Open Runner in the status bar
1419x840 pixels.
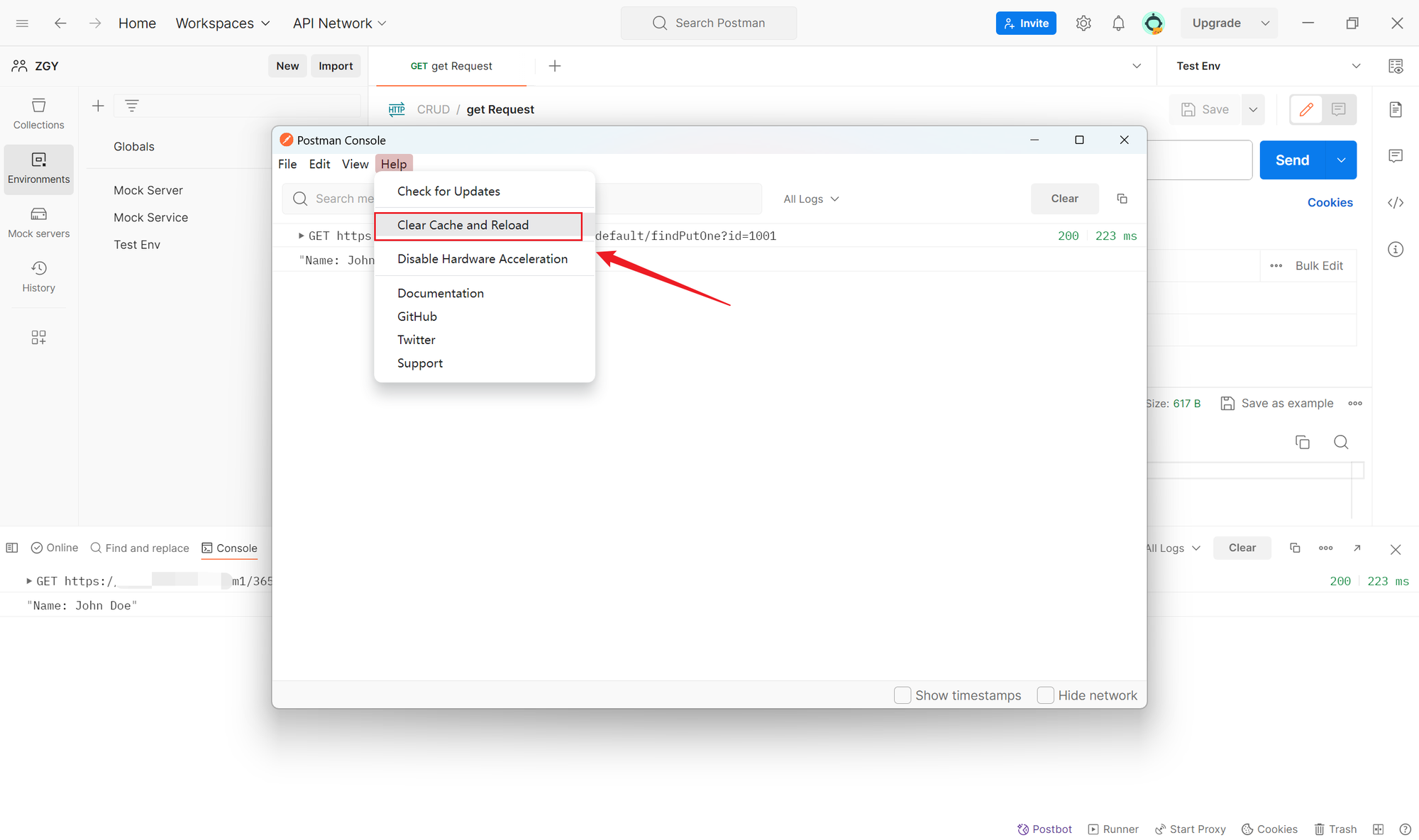click(1113, 829)
